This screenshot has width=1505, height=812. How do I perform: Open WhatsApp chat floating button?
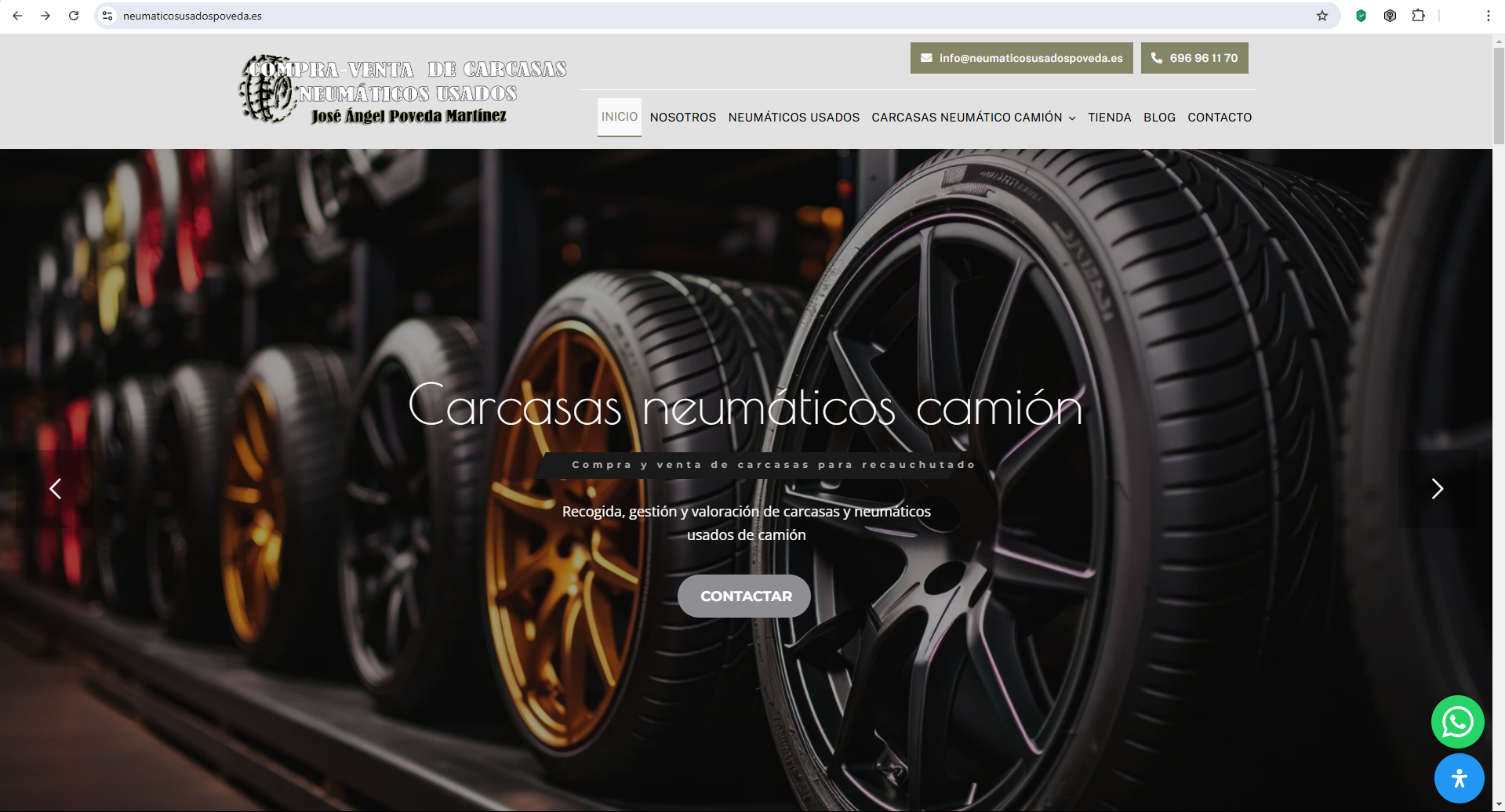pyautogui.click(x=1458, y=722)
